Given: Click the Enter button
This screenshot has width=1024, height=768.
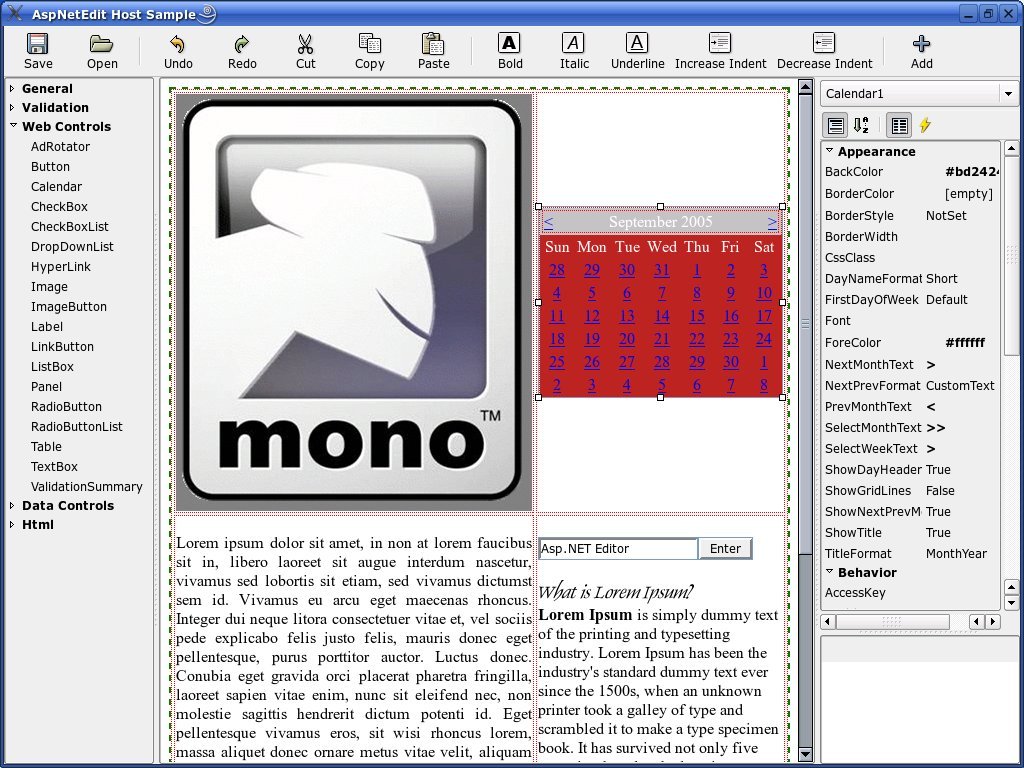Looking at the screenshot, I should pos(726,549).
